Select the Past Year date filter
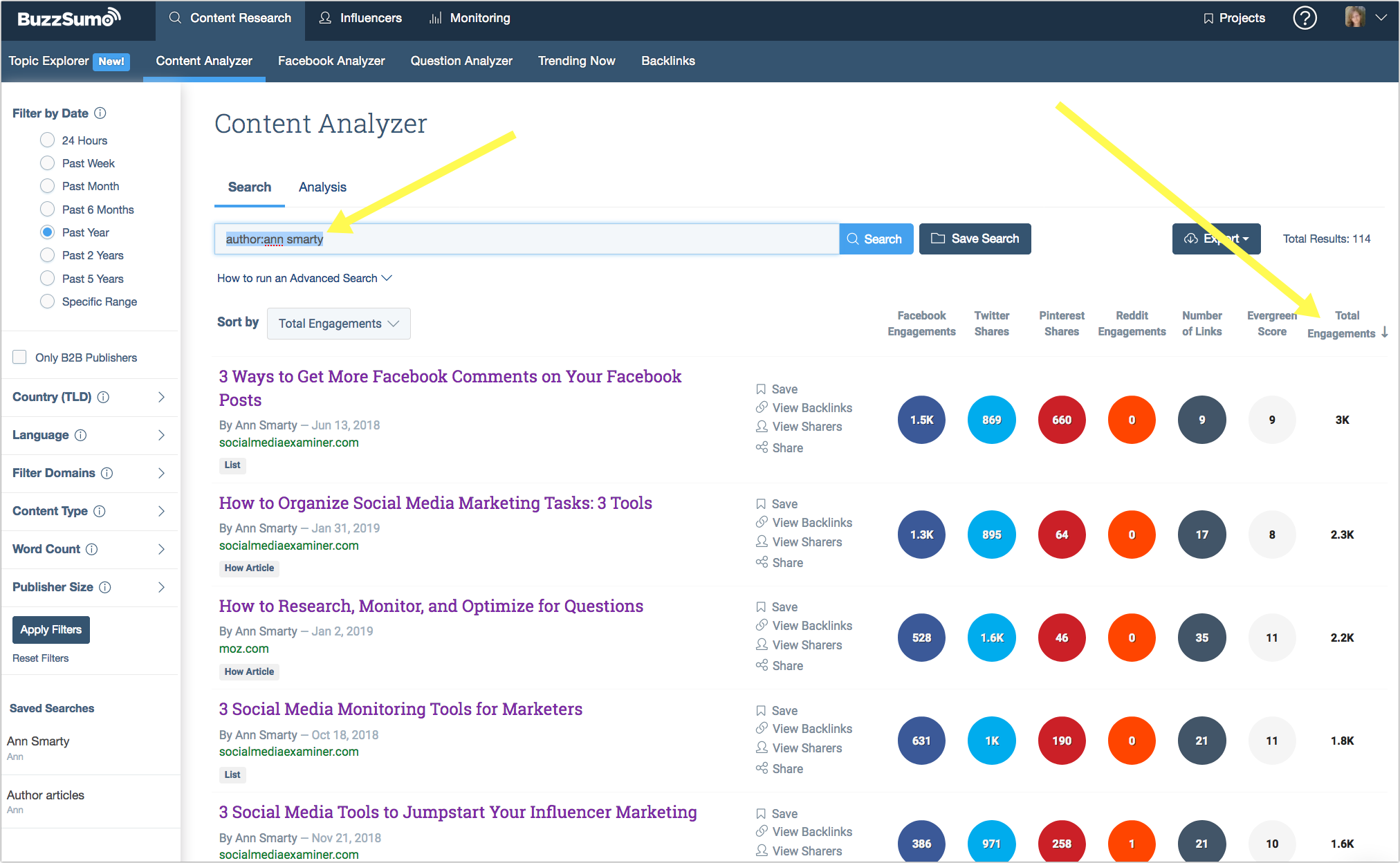The width and height of the screenshot is (1400, 863). point(47,232)
